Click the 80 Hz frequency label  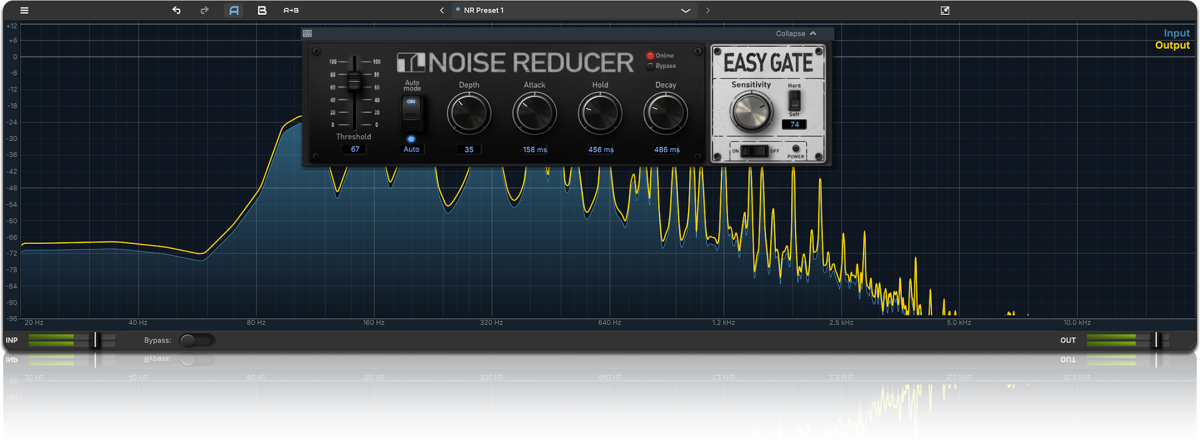(x=256, y=323)
